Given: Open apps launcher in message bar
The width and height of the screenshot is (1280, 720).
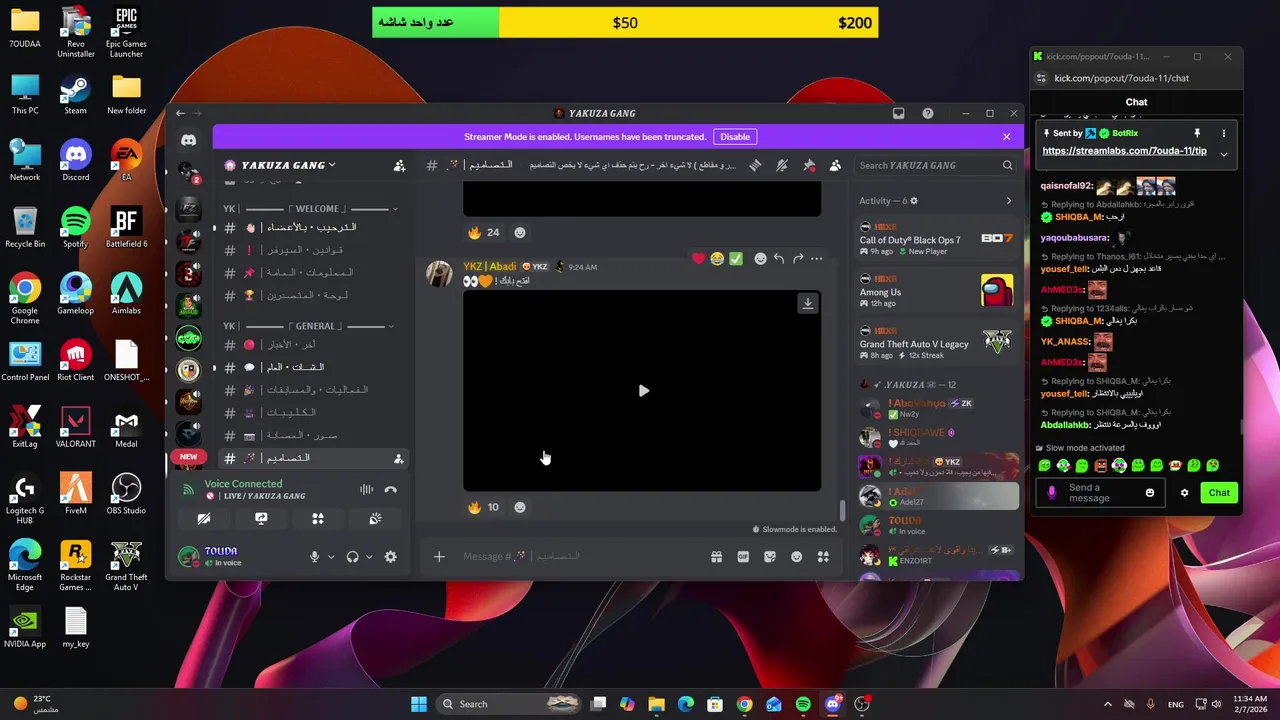Looking at the screenshot, I should pos(824,556).
